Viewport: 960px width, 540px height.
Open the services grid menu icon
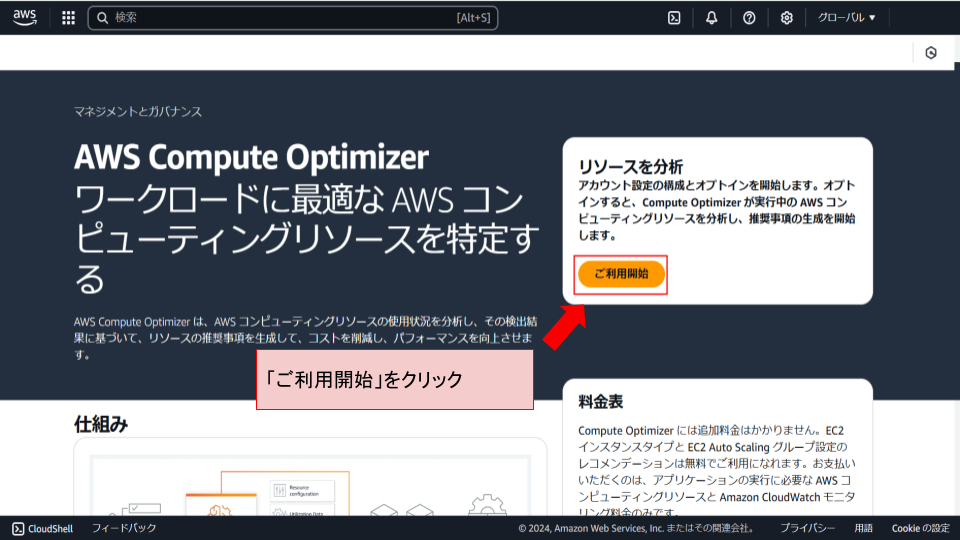(x=69, y=18)
